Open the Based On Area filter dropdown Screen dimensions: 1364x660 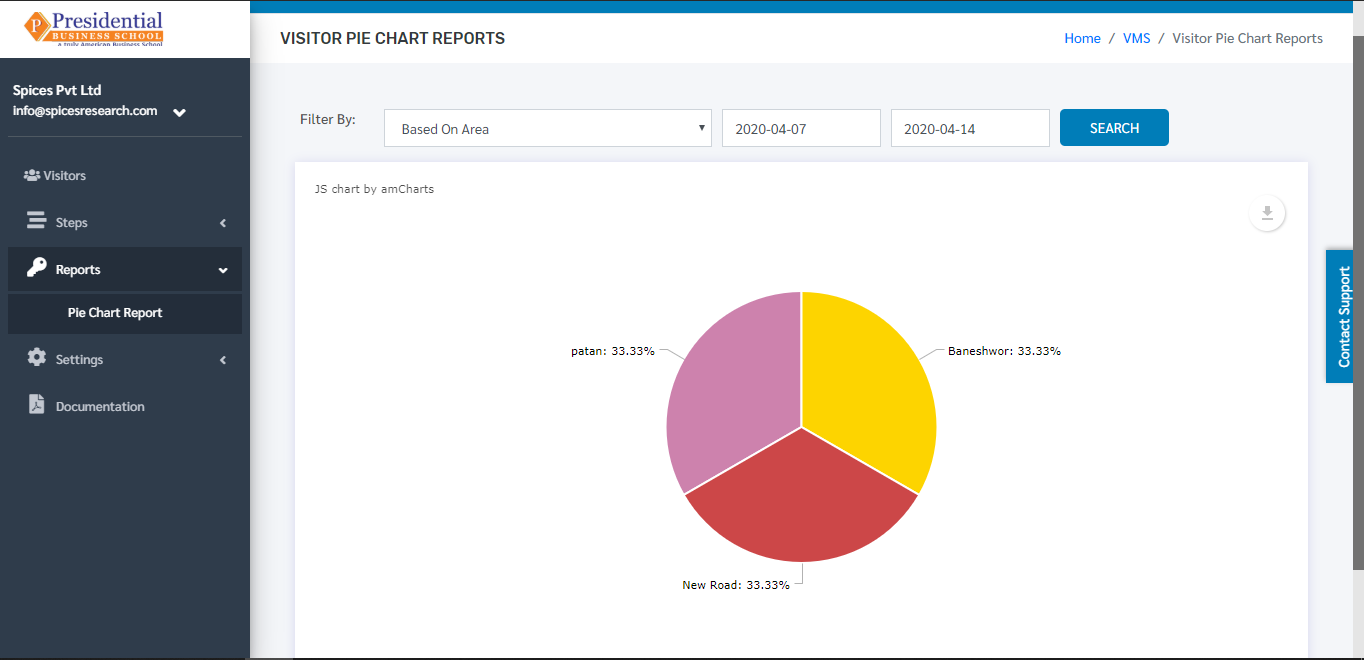click(x=548, y=128)
